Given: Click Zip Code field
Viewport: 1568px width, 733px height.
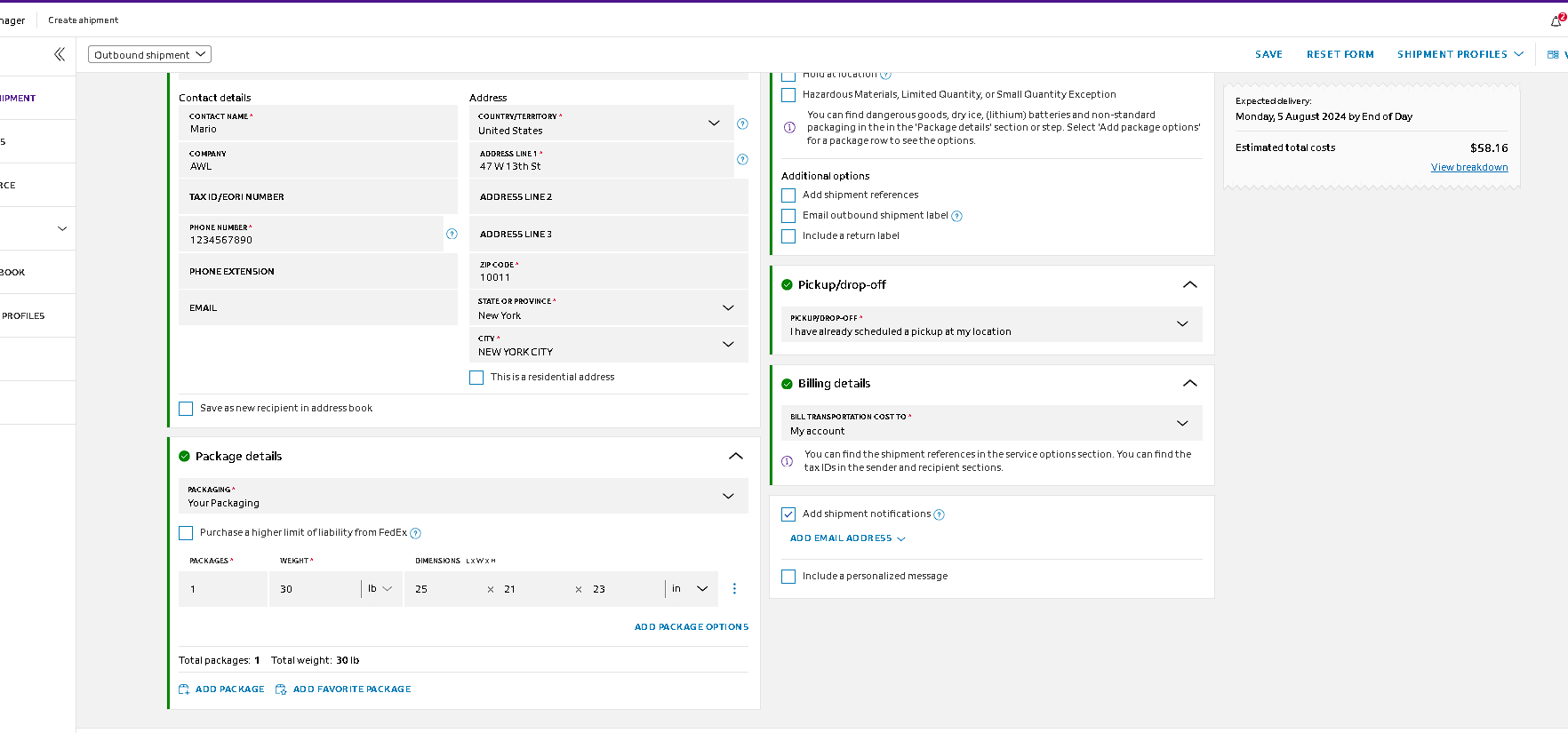Looking at the screenshot, I should click(x=609, y=271).
